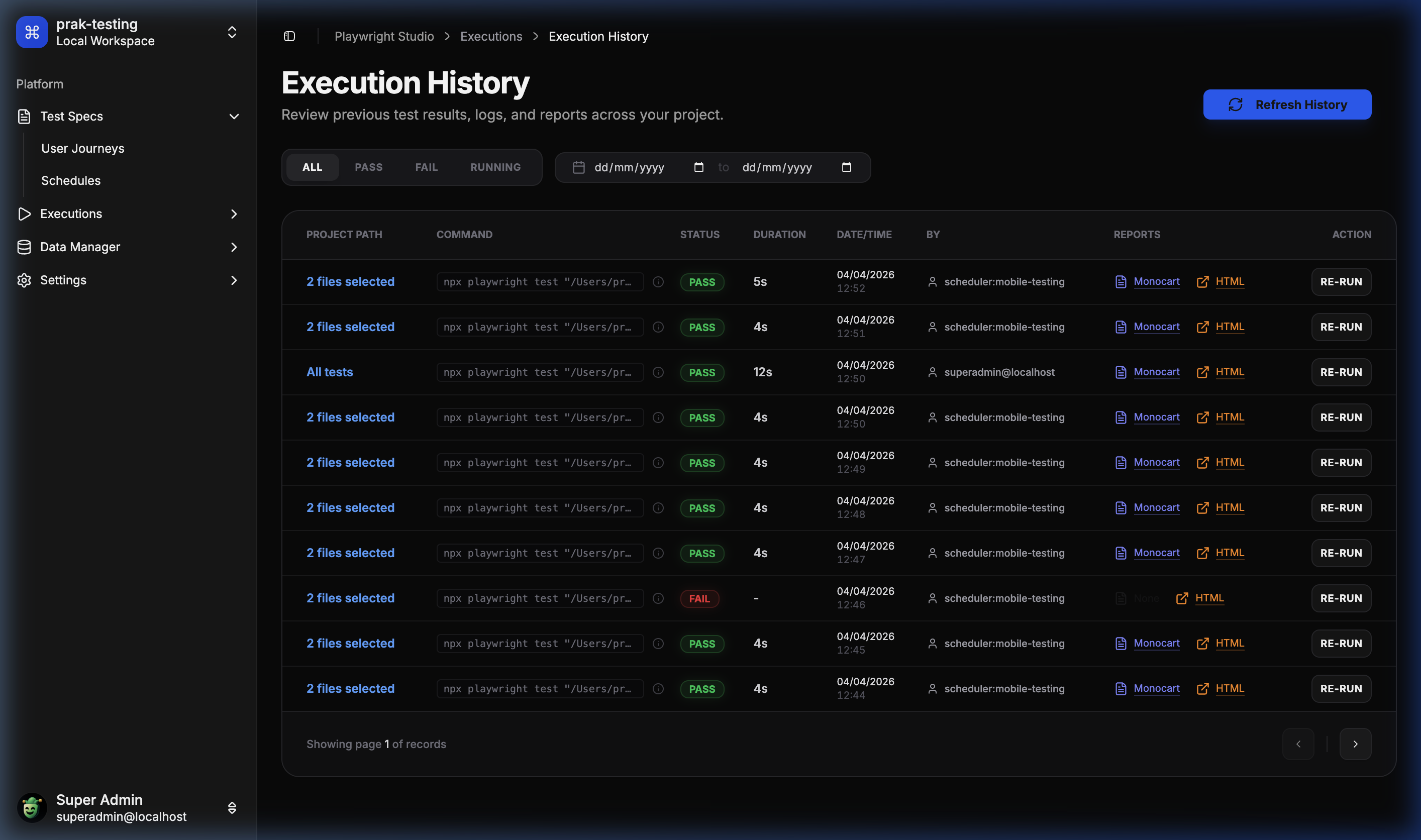Show command info for All tests run
The width and height of the screenshot is (1421, 840).
(x=658, y=372)
